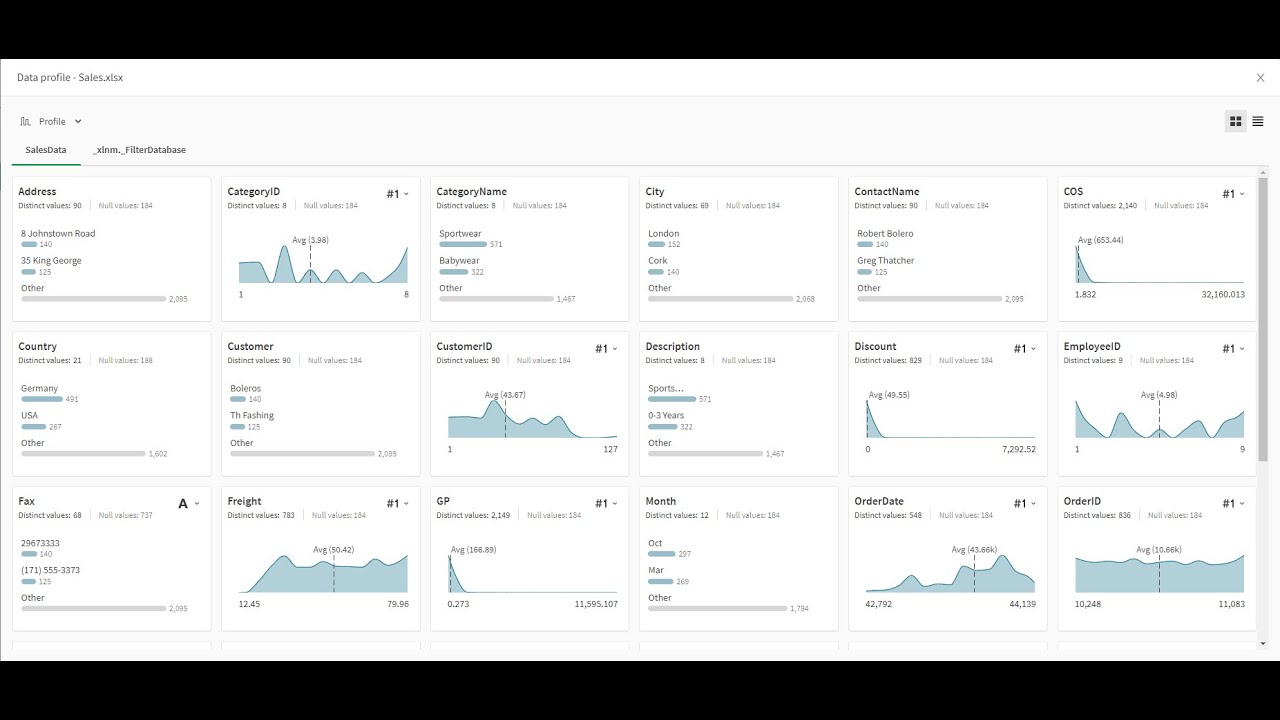
Task: Select the '0-3 Years' description value
Action: tap(666, 416)
